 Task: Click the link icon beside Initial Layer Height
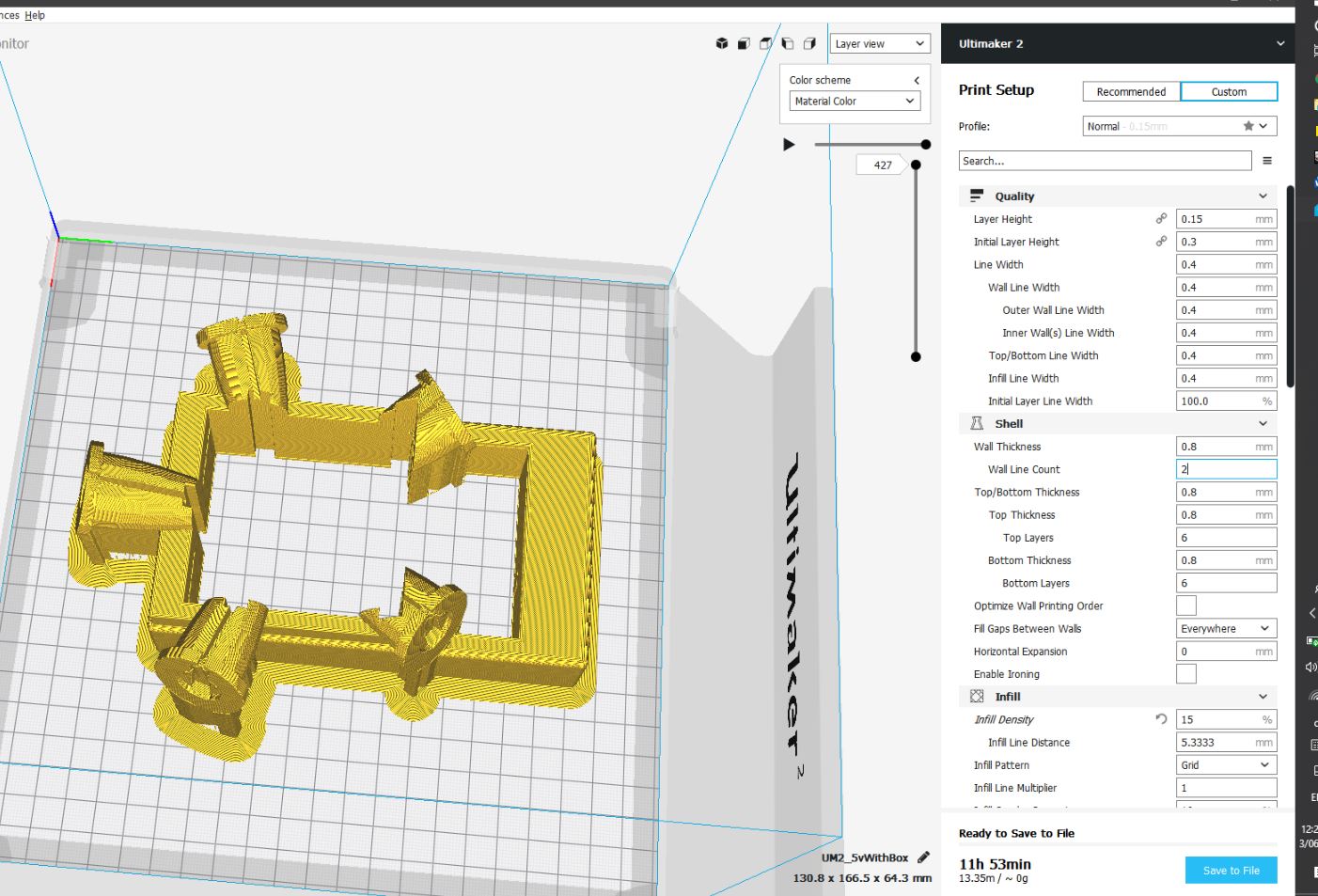coord(1162,241)
